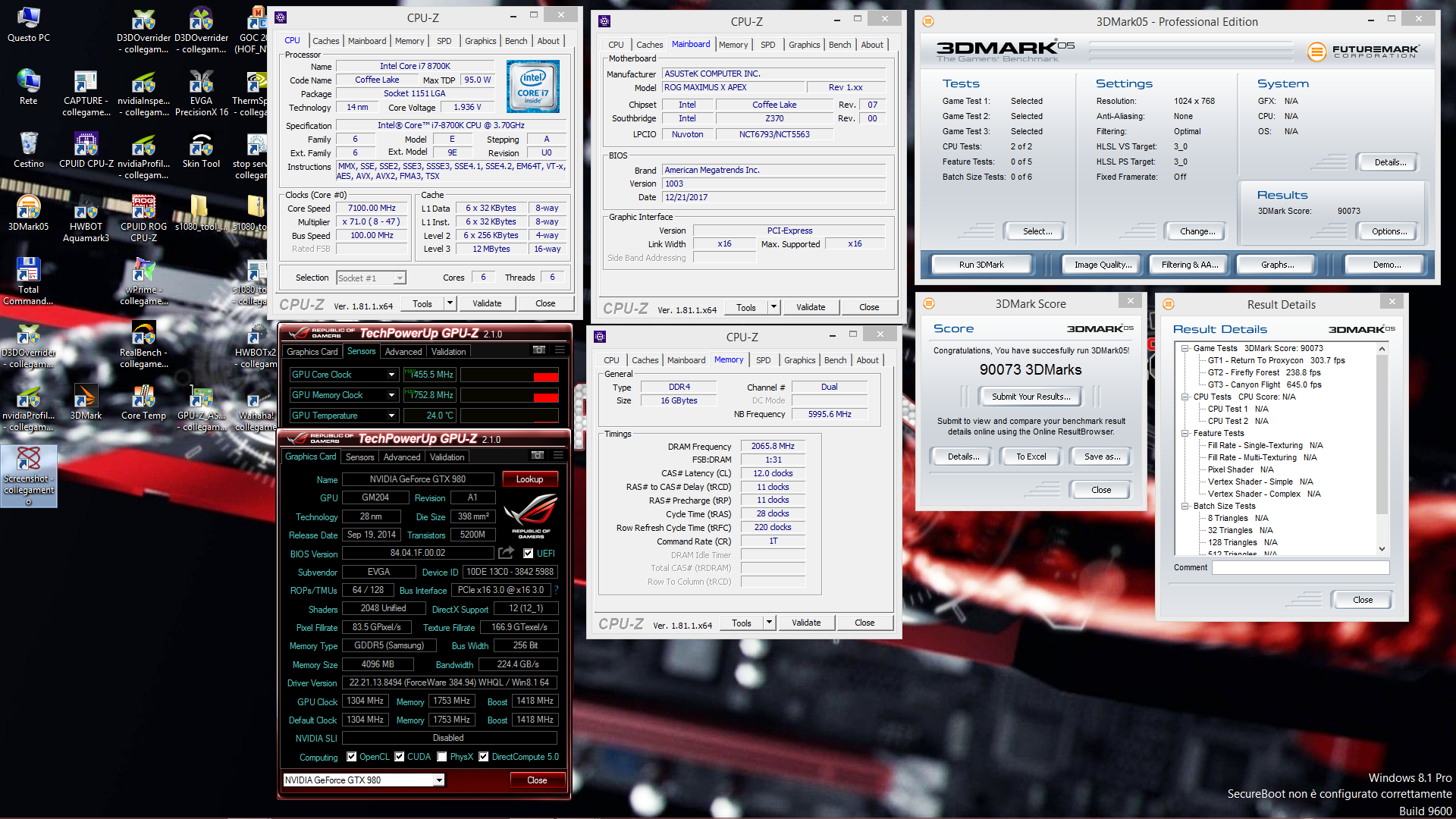Select the RealBench desktop shortcut
The image size is (1456, 819).
(143, 344)
